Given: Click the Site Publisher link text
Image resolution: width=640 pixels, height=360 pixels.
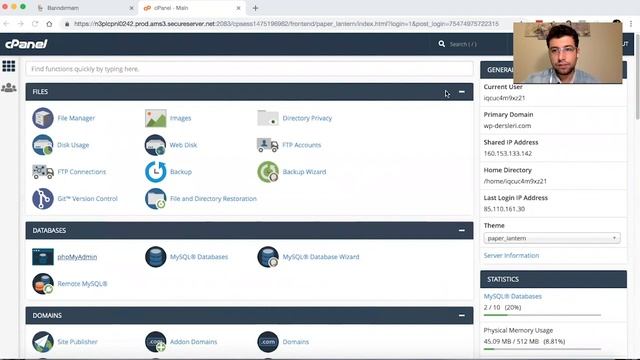Looking at the screenshot, I should pyautogui.click(x=78, y=342).
